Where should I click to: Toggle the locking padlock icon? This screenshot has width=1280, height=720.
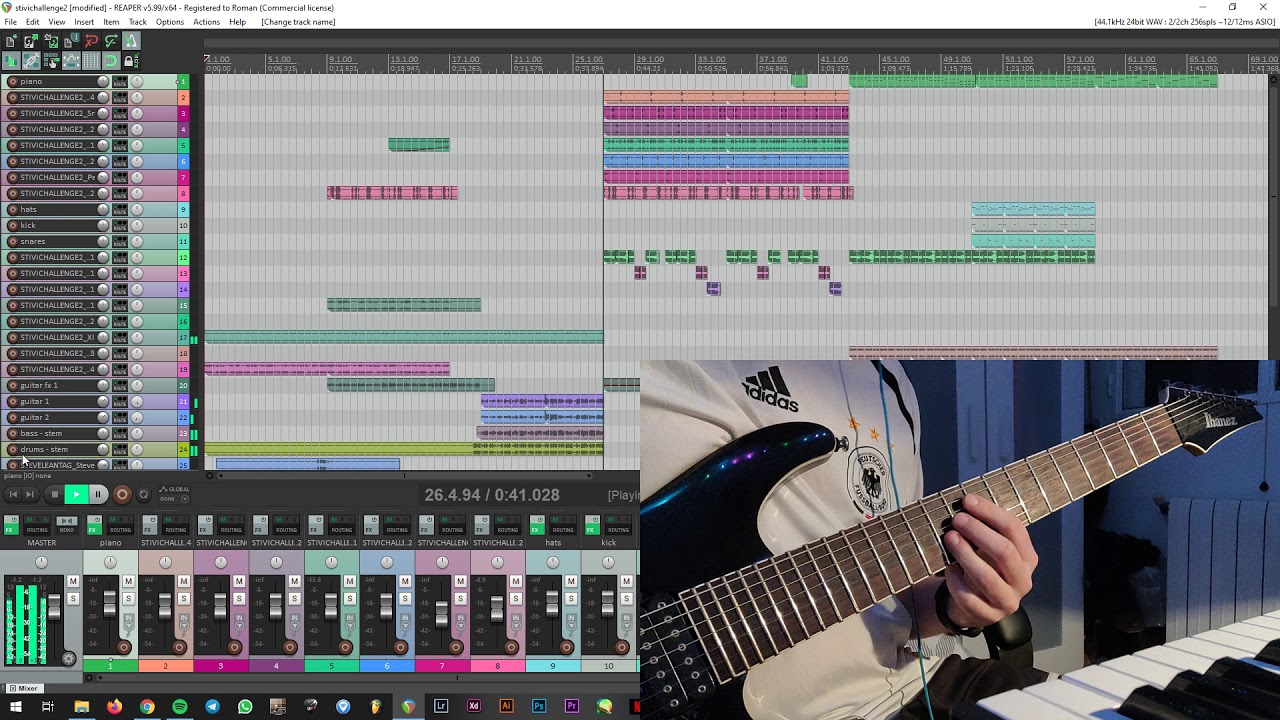pos(130,61)
